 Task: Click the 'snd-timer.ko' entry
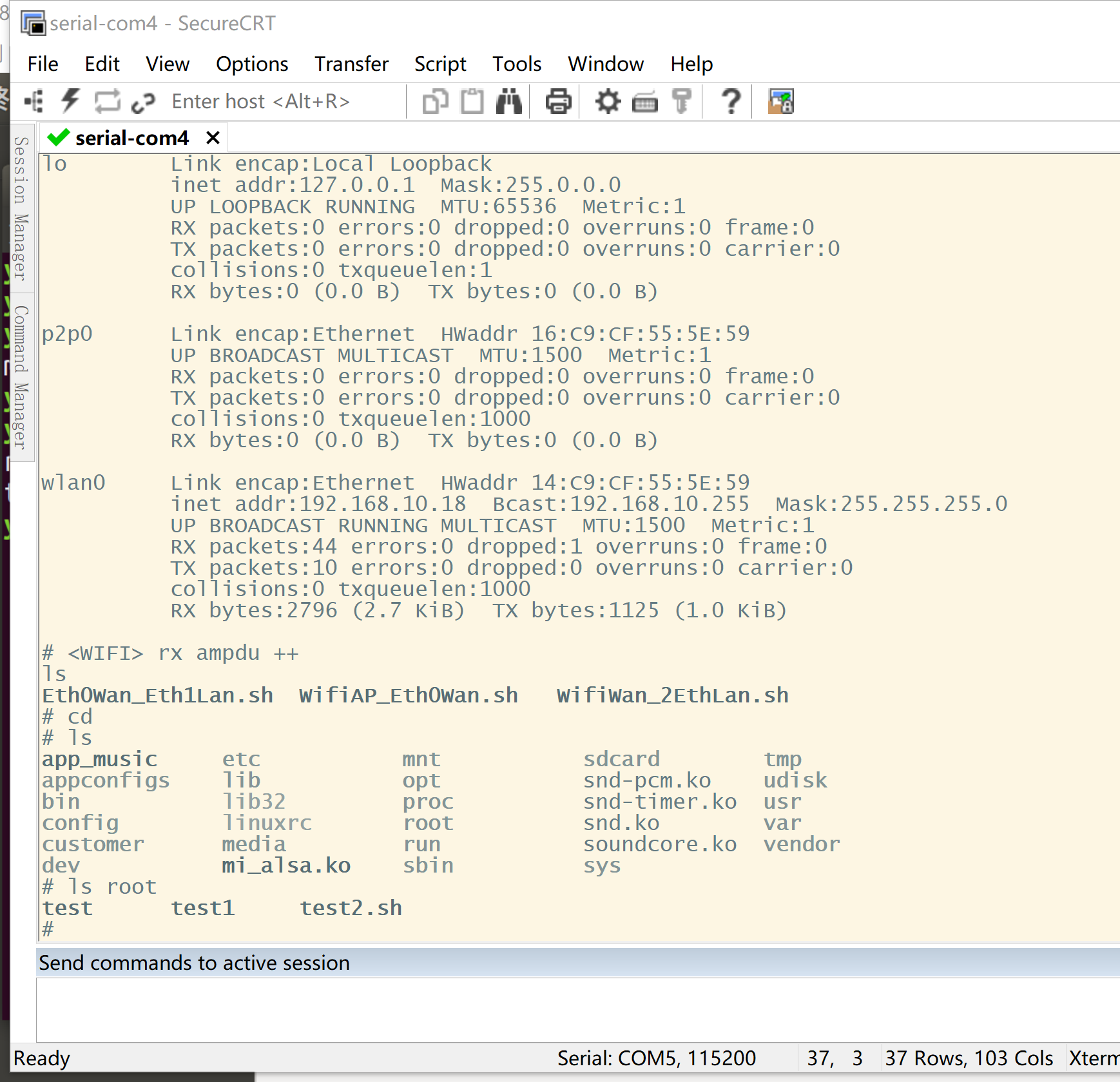660,802
